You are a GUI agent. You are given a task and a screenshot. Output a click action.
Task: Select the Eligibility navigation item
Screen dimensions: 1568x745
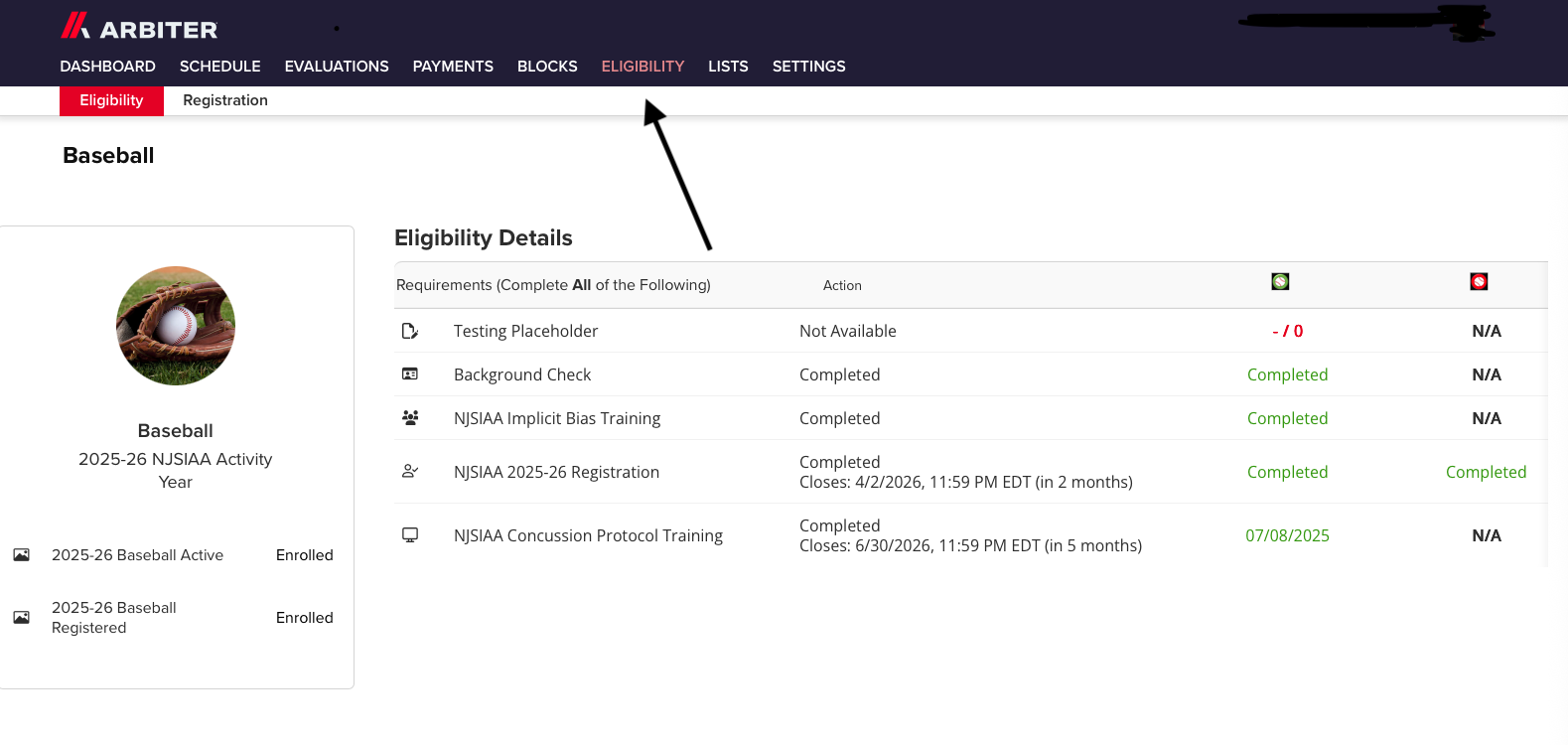[x=642, y=67]
